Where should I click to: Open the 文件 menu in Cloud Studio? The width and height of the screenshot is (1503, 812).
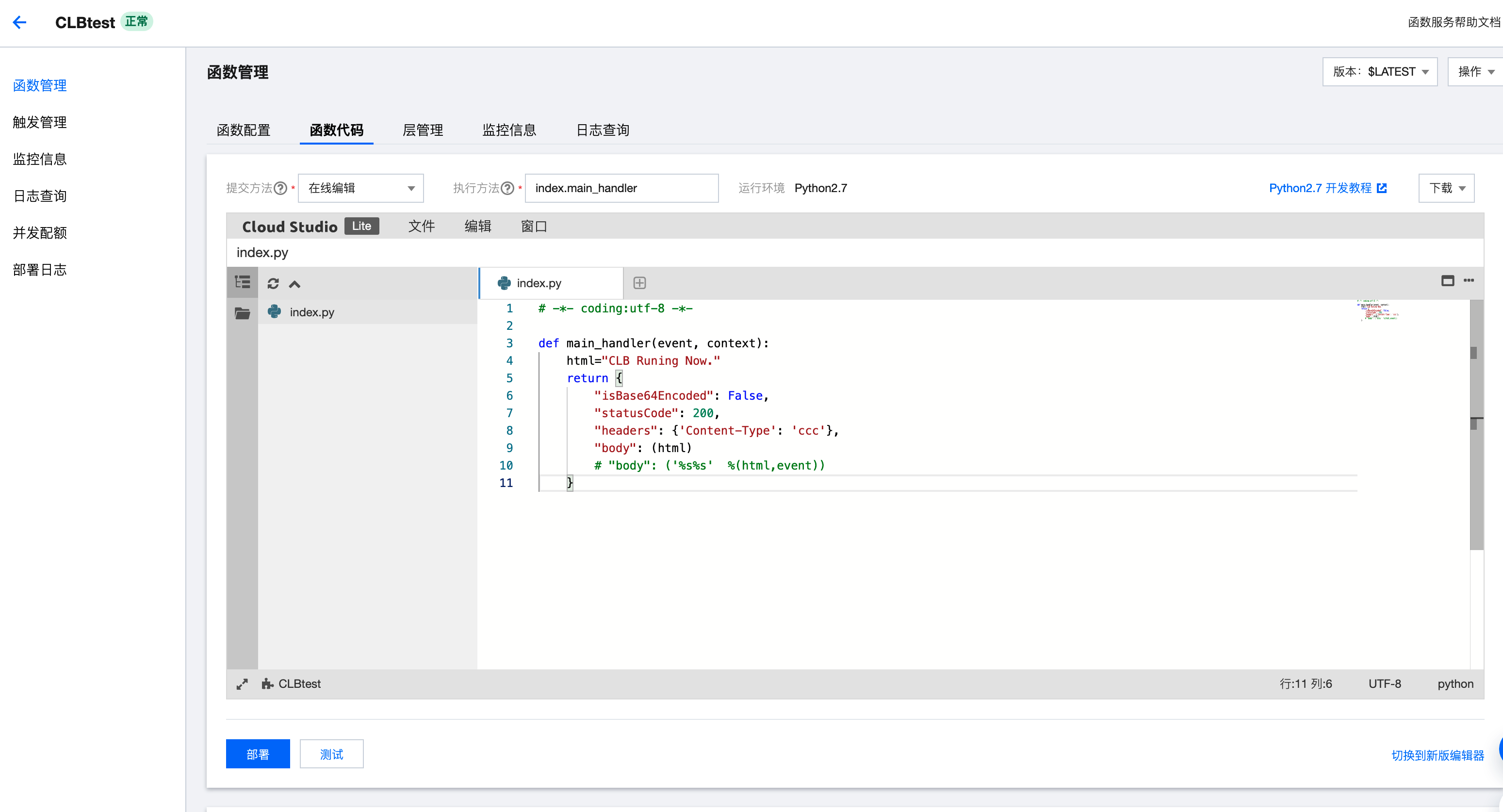pyautogui.click(x=421, y=227)
